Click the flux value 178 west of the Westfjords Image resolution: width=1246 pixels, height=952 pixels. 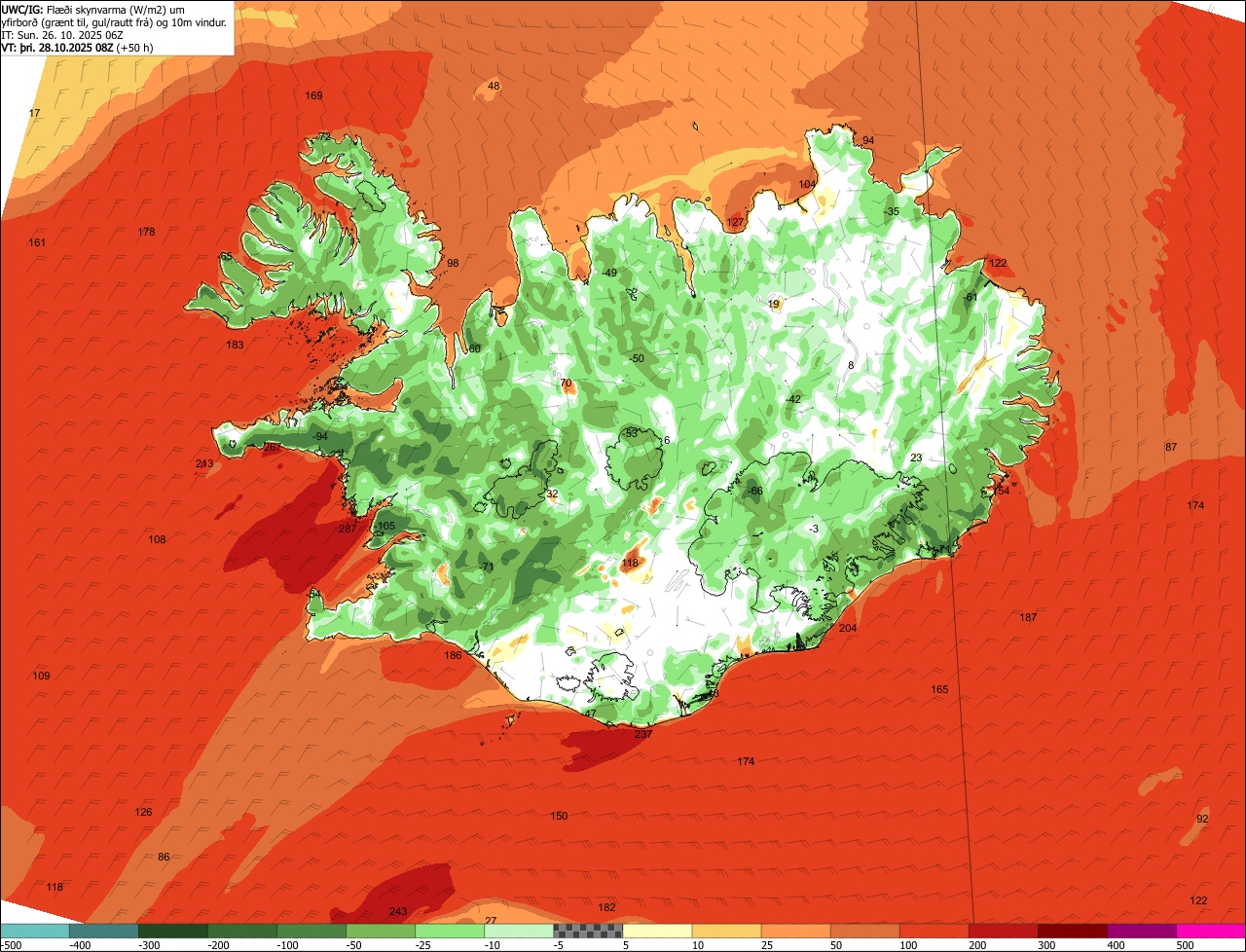point(147,232)
